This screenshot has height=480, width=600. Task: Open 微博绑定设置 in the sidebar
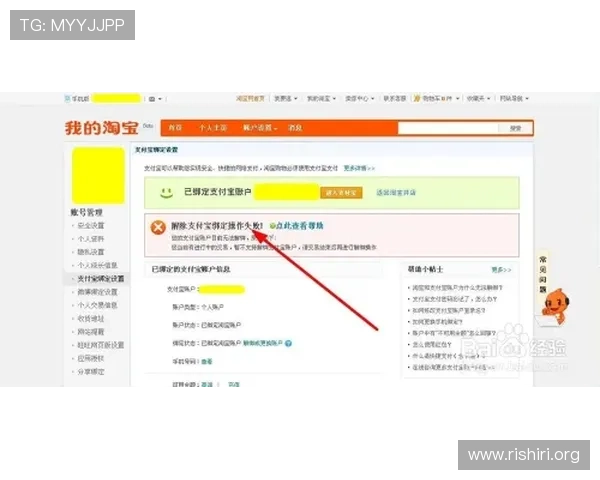(97, 292)
